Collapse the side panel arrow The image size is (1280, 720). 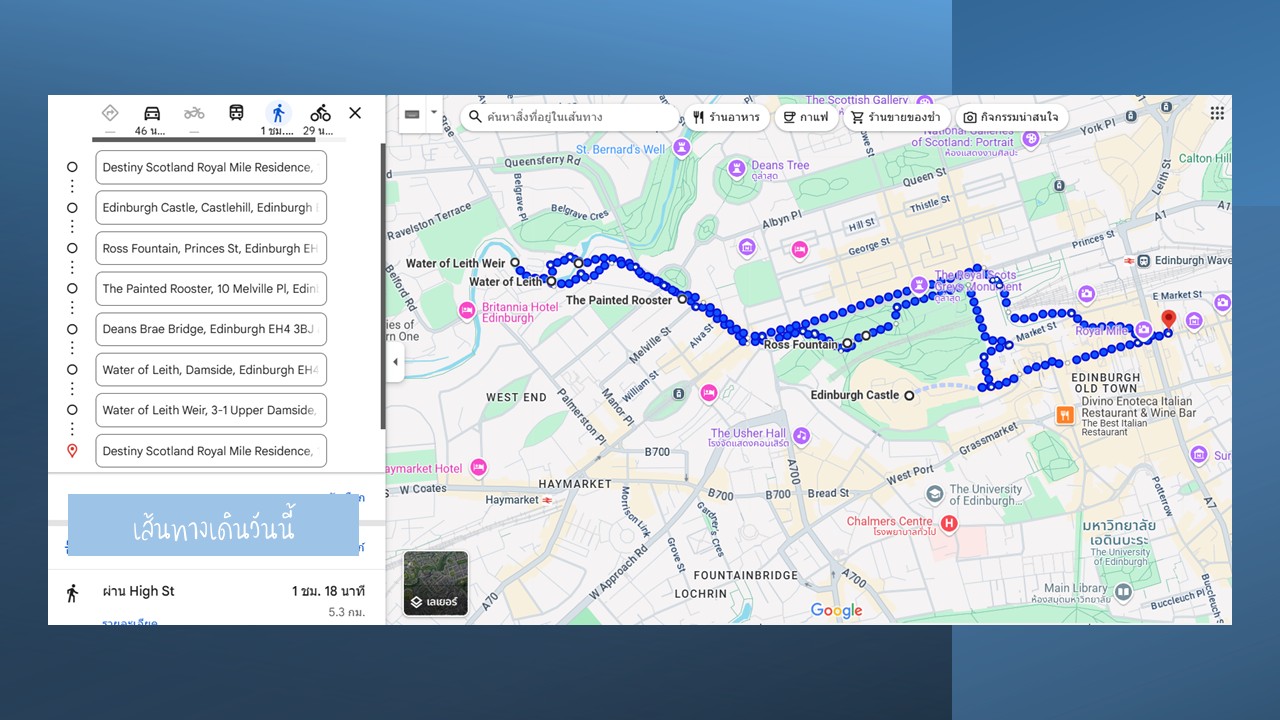[395, 362]
